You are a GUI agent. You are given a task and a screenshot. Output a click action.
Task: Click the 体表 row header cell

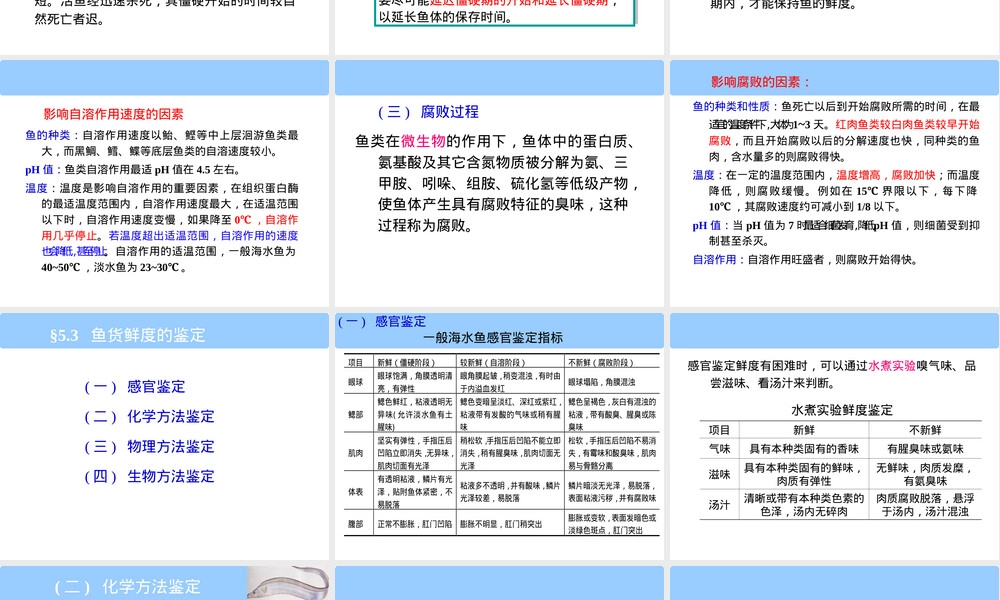point(356,492)
